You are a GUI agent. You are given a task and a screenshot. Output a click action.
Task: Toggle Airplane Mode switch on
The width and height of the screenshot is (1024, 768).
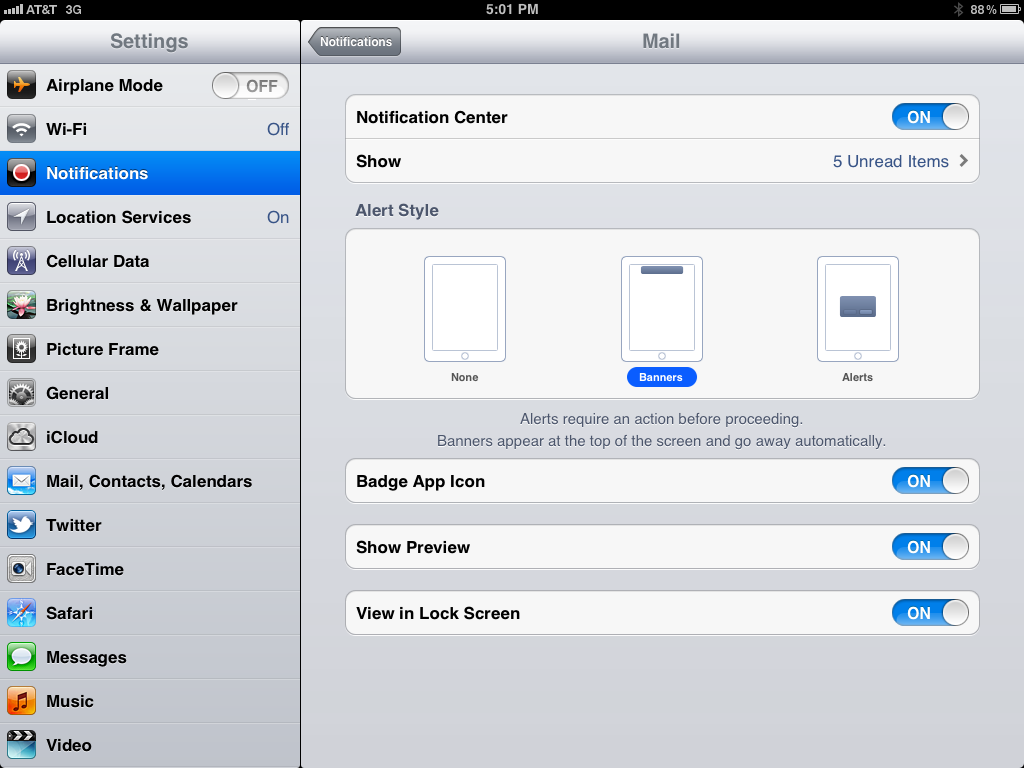pyautogui.click(x=250, y=86)
